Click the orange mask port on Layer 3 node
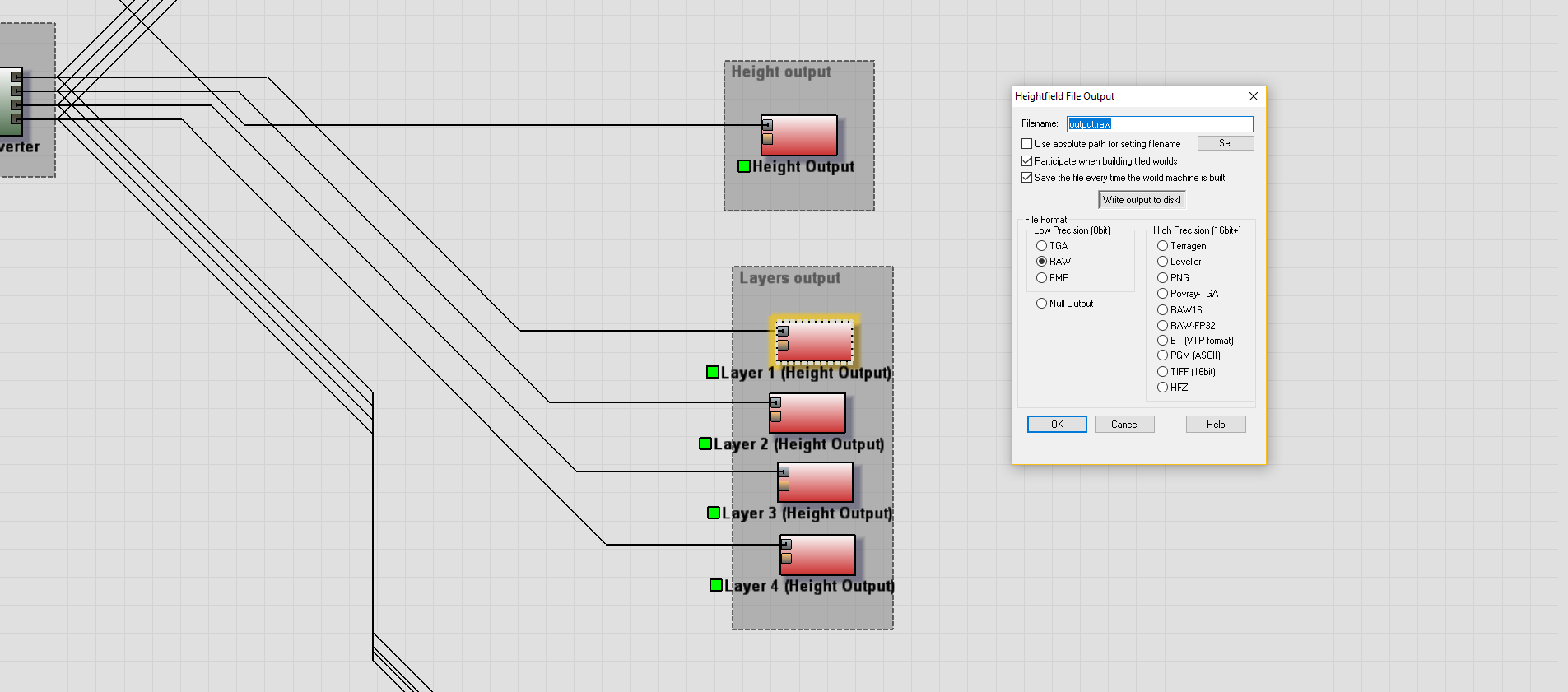Screen dimensions: 1568x692 coord(784,485)
